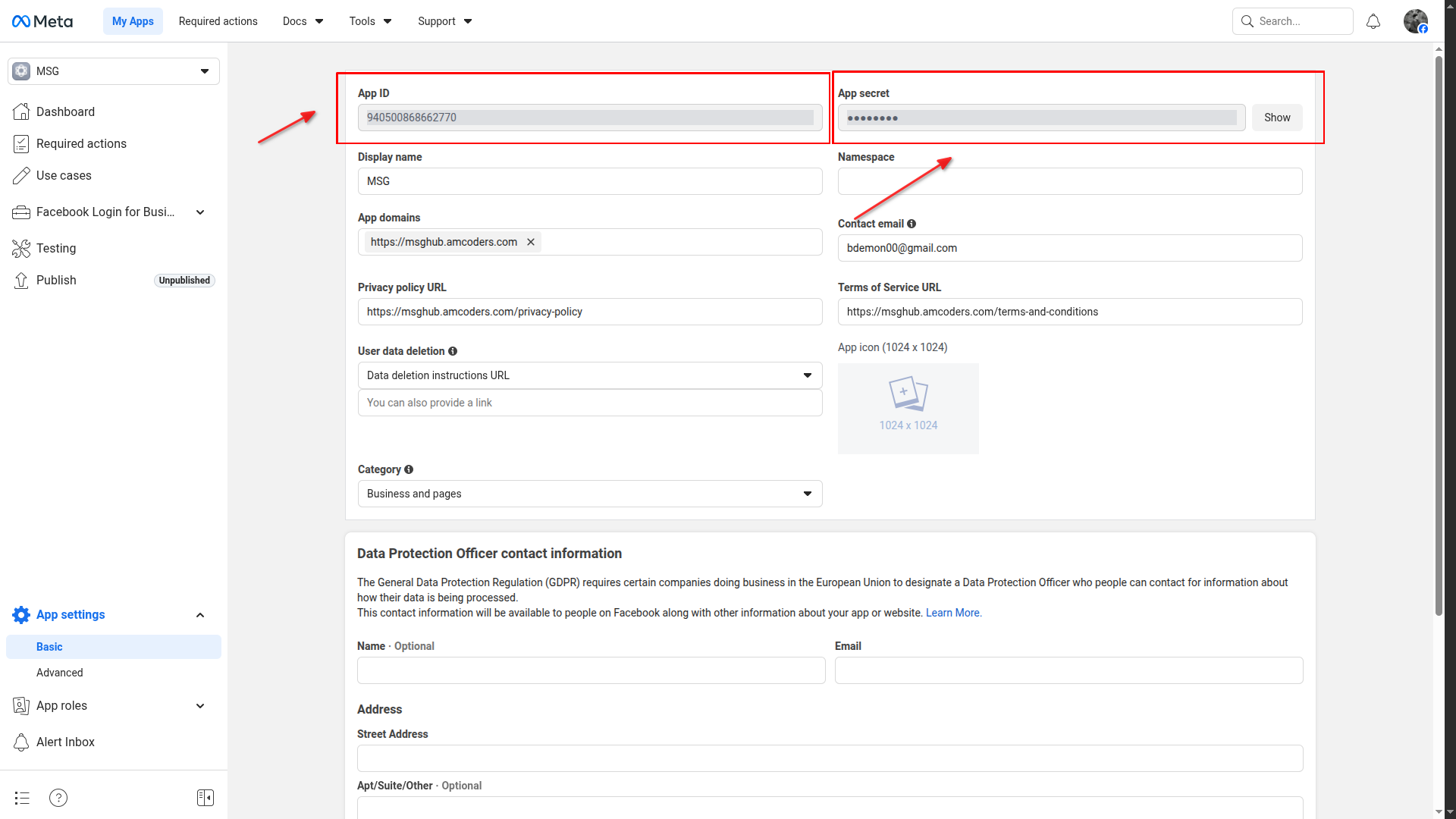
Task: Open Data deletion instructions URL dropdown
Action: [x=589, y=375]
